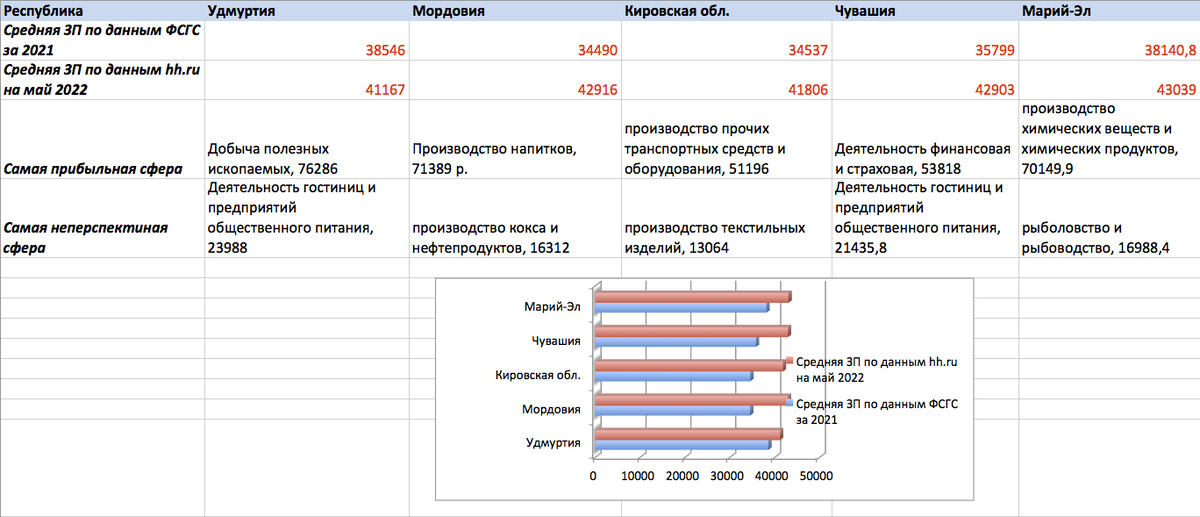Select cell производство текстильных изделий, 13064

pyautogui.click(x=725, y=218)
